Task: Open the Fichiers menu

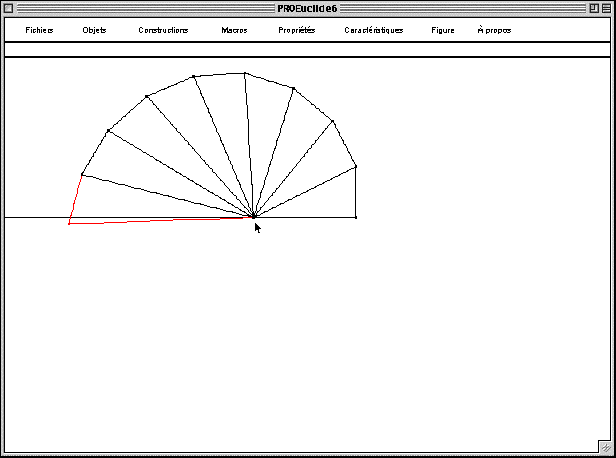Action: pos(39,30)
